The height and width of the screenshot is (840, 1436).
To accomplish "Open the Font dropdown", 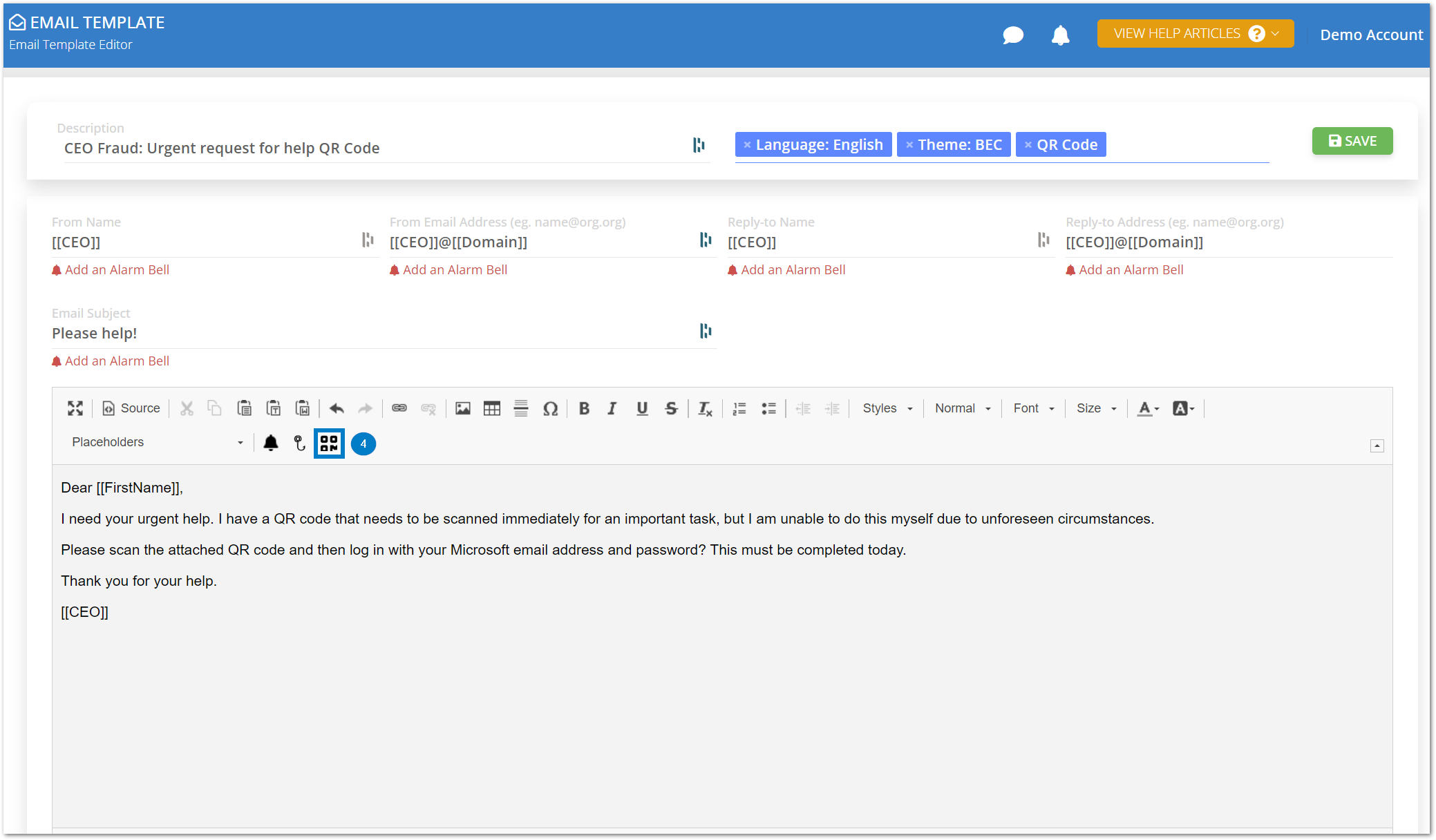I will pyautogui.click(x=1033, y=408).
